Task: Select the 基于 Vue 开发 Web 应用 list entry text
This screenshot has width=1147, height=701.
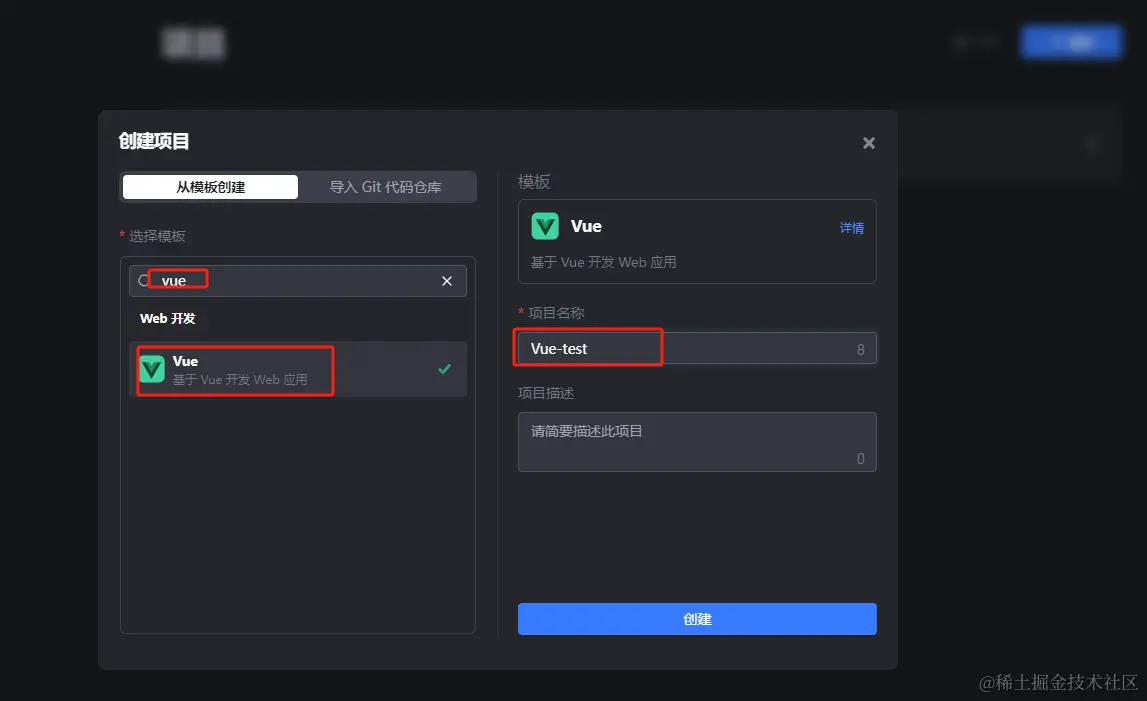Action: point(240,380)
